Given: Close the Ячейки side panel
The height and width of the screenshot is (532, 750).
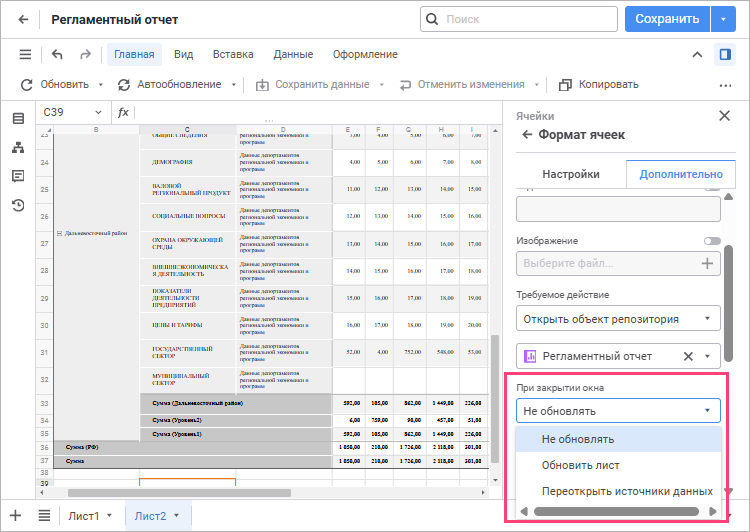Looking at the screenshot, I should [x=724, y=115].
